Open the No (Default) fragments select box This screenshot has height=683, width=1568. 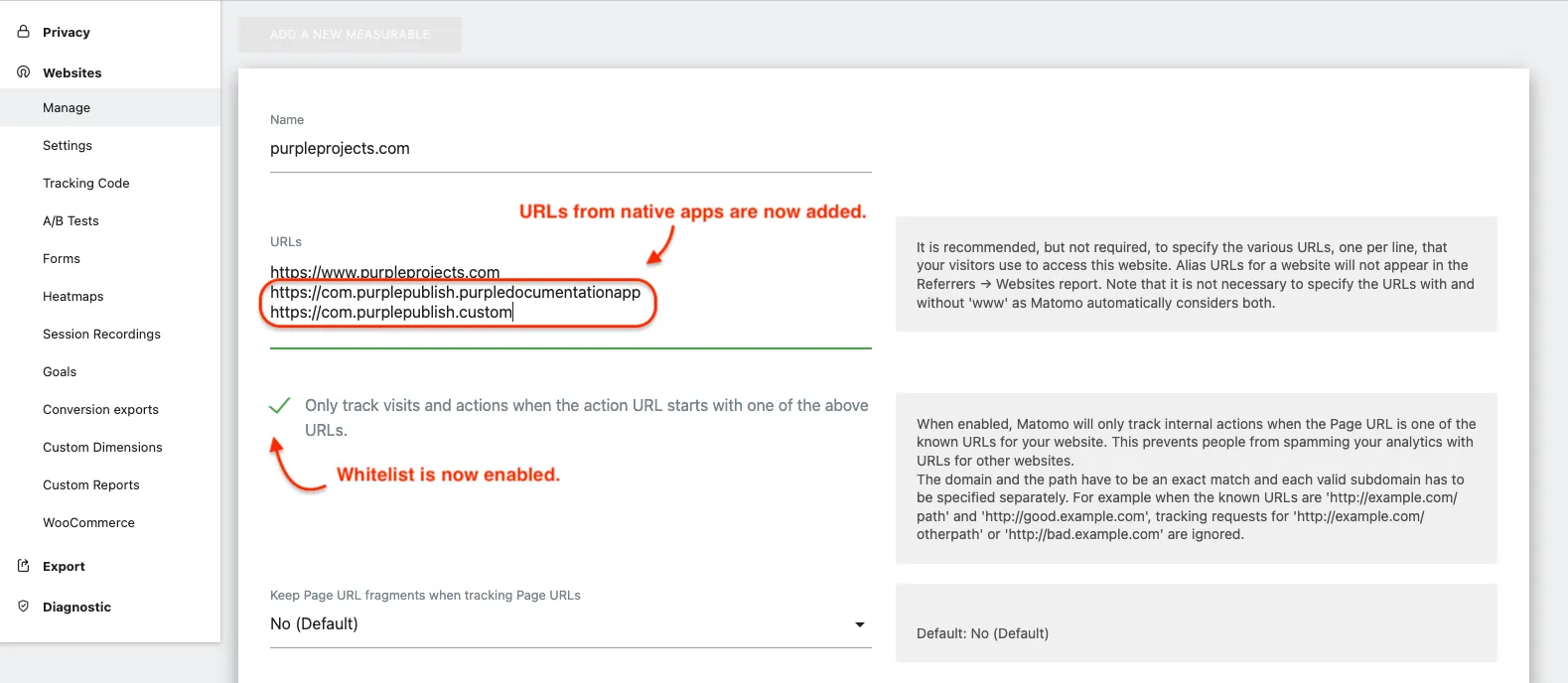571,624
